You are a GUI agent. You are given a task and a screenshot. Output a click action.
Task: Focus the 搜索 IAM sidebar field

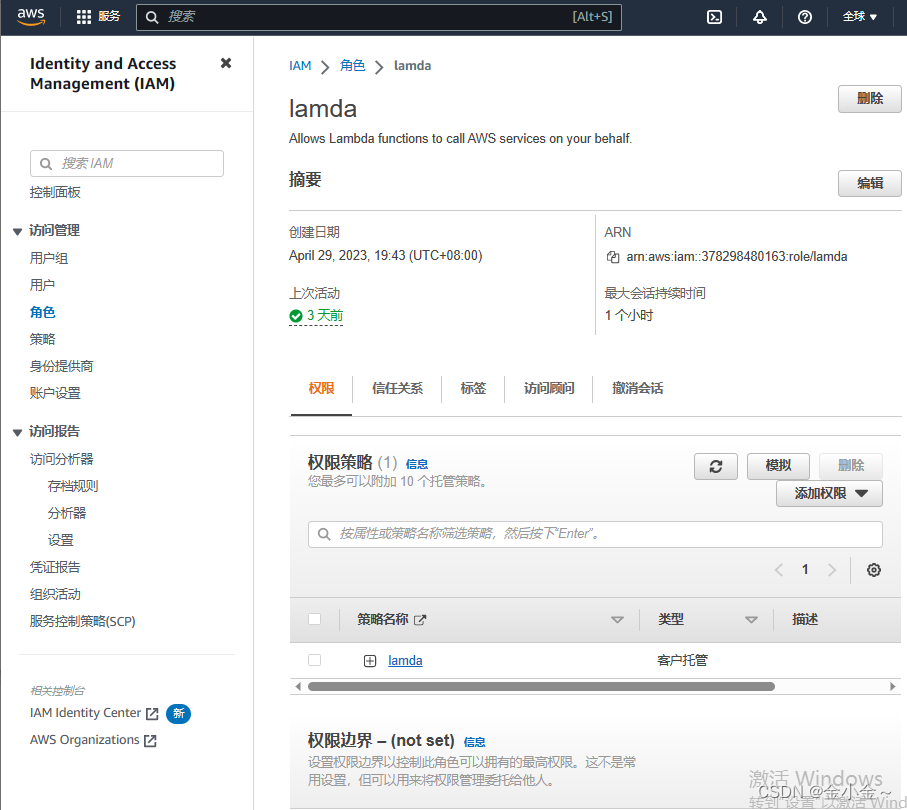[127, 164]
